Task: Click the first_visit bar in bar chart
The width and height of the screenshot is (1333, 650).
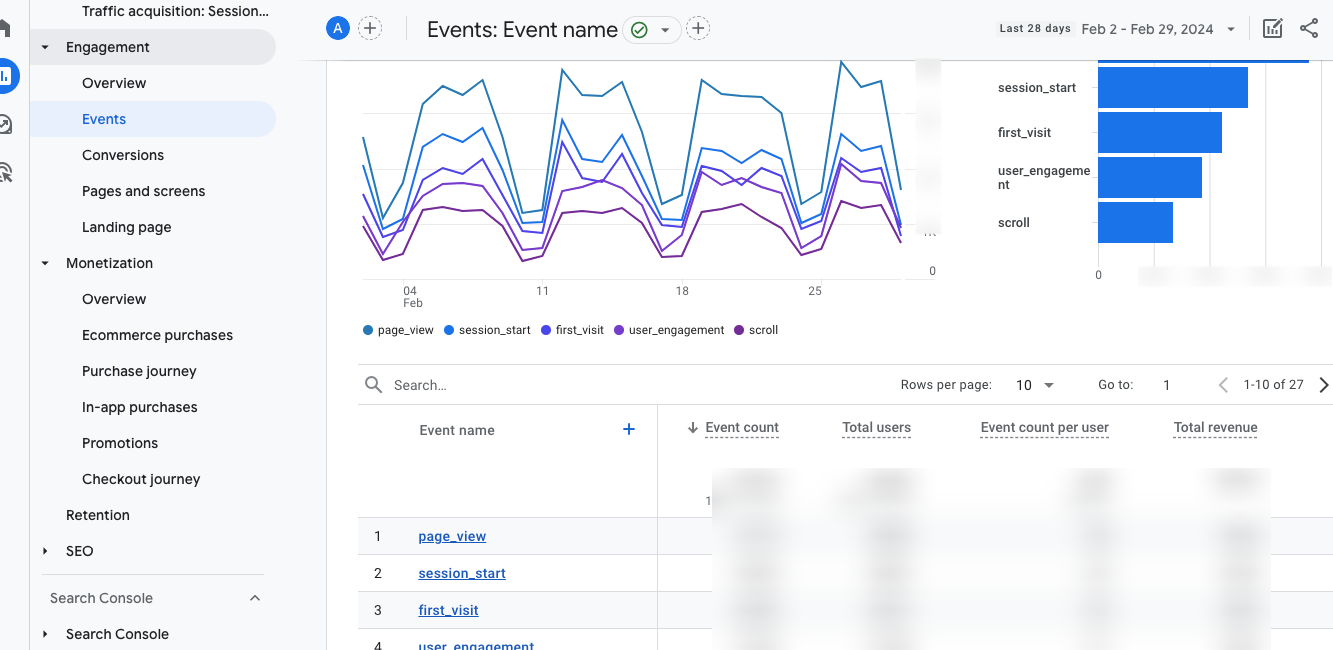Action: (x=1160, y=132)
